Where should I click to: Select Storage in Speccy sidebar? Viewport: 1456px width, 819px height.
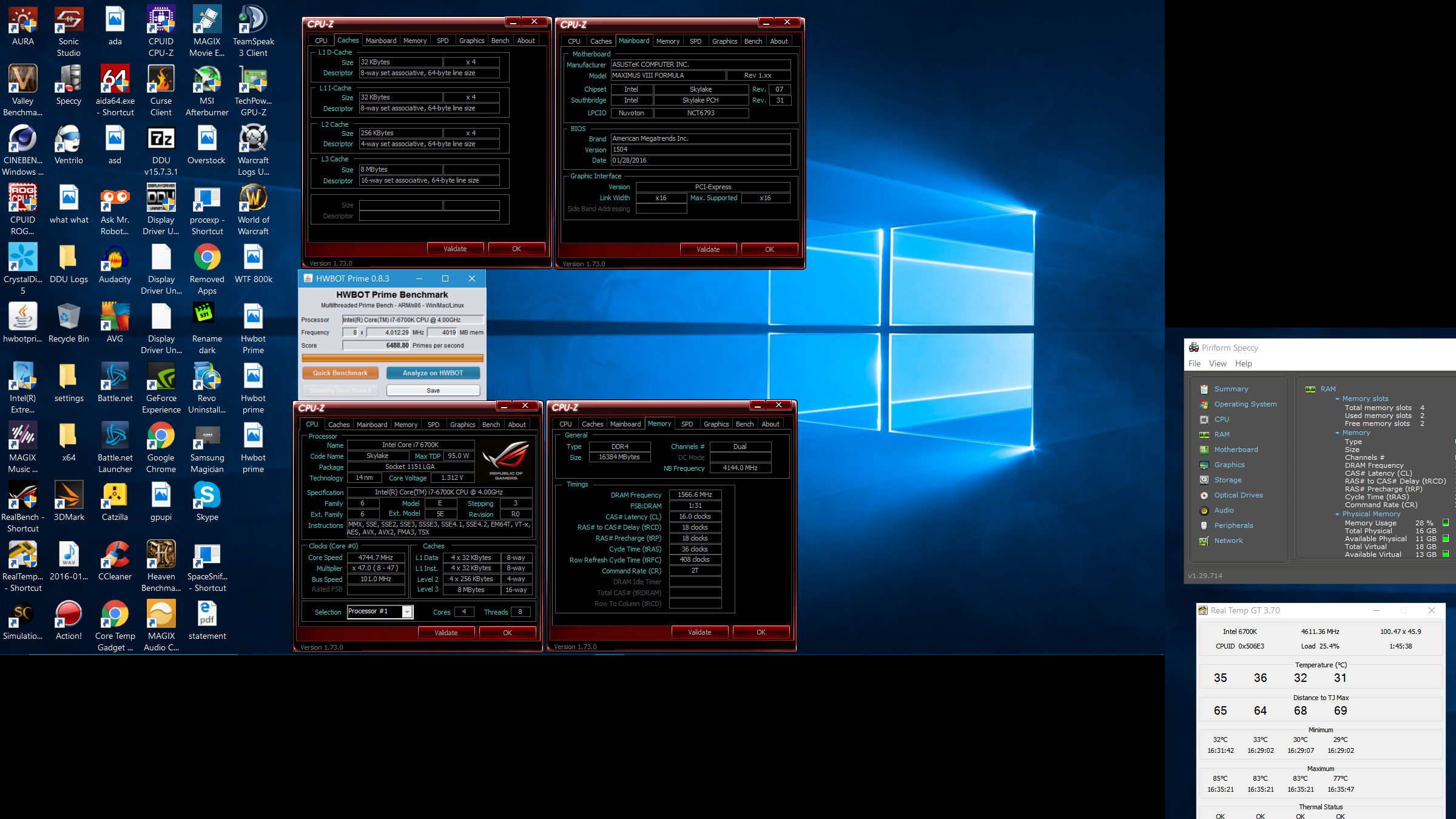(x=1227, y=480)
